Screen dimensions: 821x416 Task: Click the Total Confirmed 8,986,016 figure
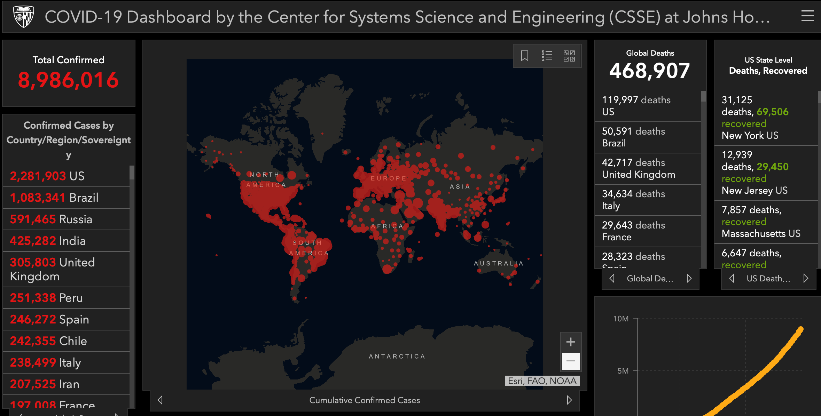click(68, 80)
